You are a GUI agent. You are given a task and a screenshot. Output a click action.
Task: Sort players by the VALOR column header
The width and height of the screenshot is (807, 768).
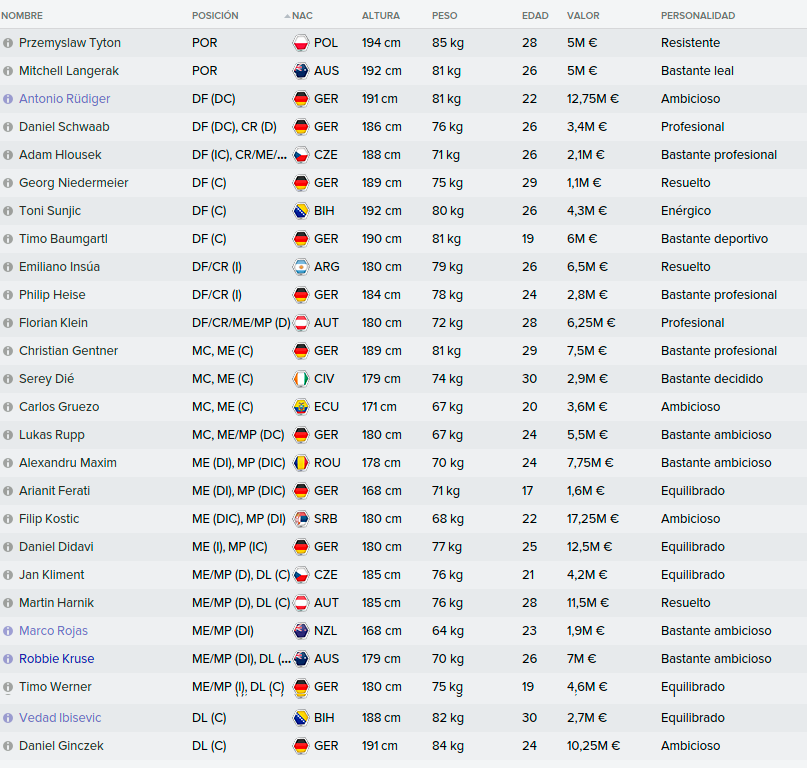pyautogui.click(x=583, y=16)
